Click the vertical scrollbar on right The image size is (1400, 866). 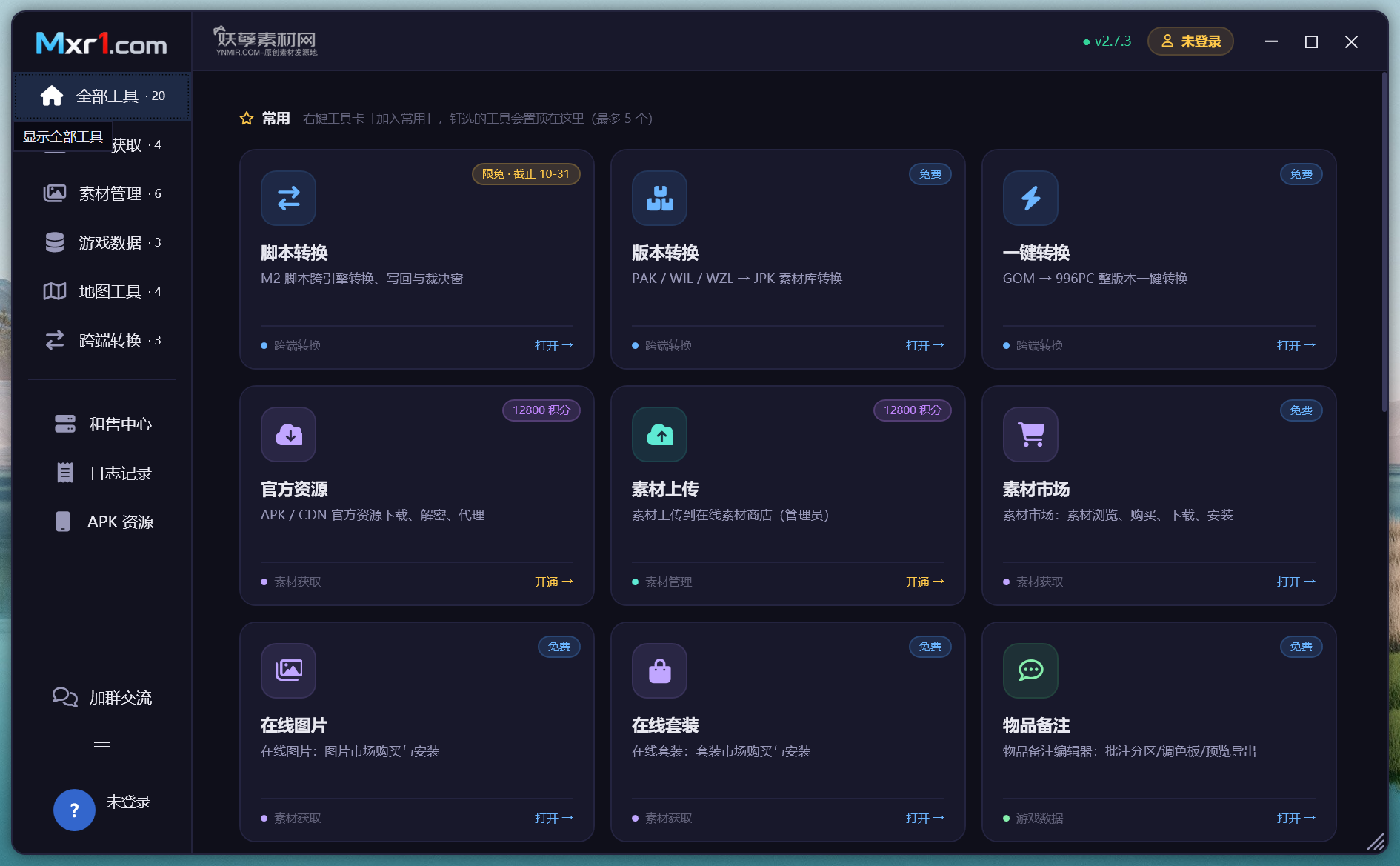click(x=1384, y=243)
